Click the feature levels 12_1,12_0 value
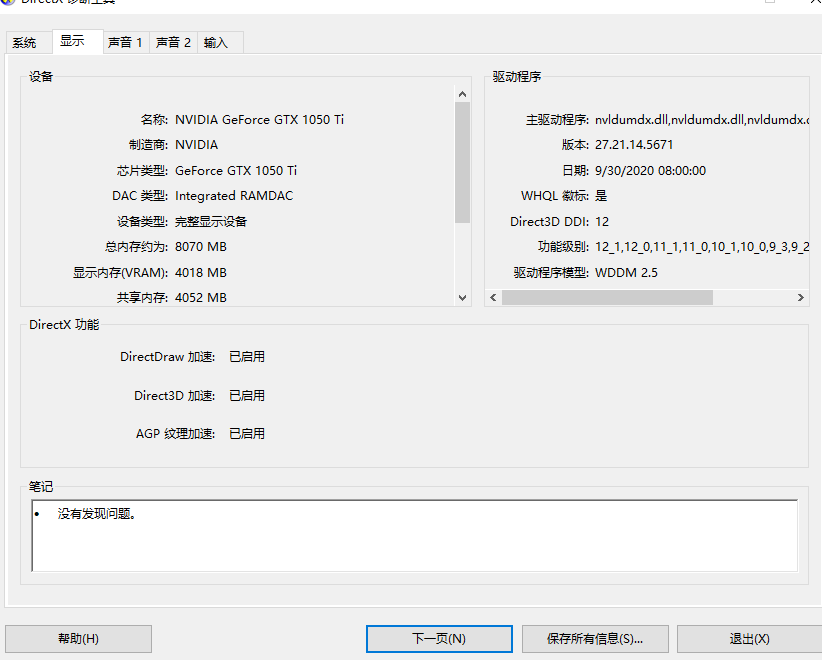The image size is (822, 660). pyautogui.click(x=702, y=246)
